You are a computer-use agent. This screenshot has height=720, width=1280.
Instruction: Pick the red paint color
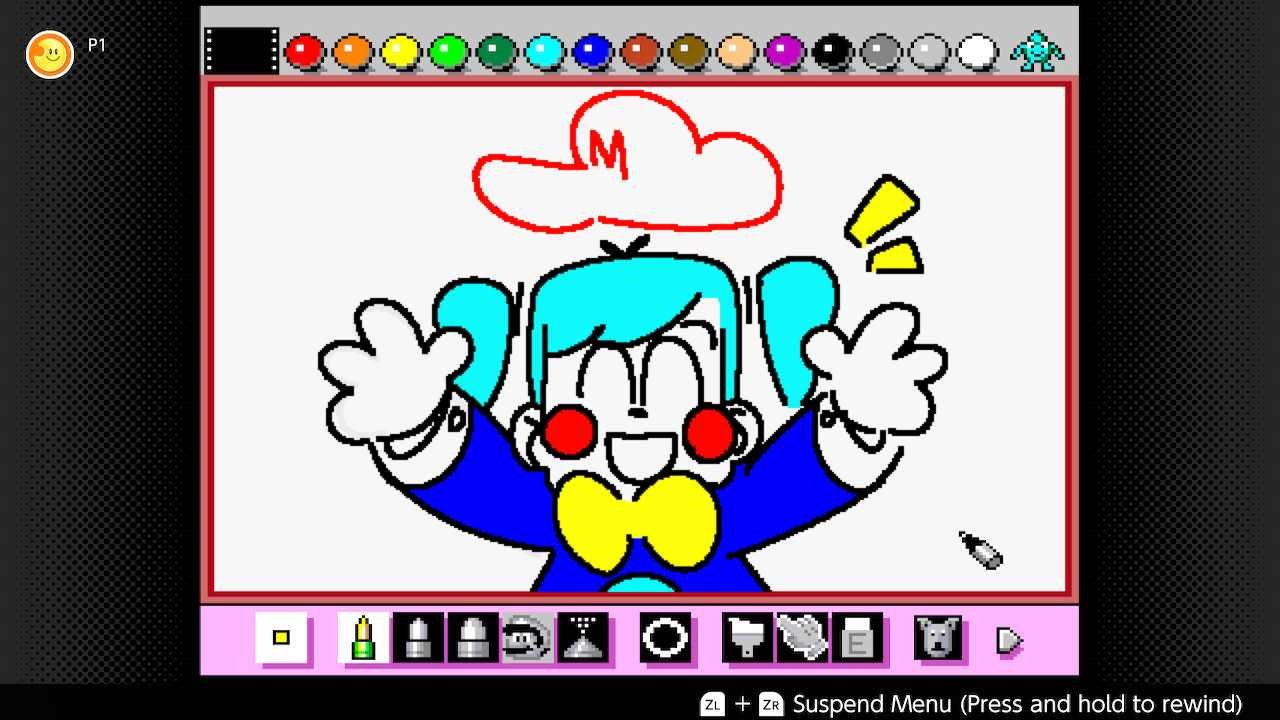point(305,52)
